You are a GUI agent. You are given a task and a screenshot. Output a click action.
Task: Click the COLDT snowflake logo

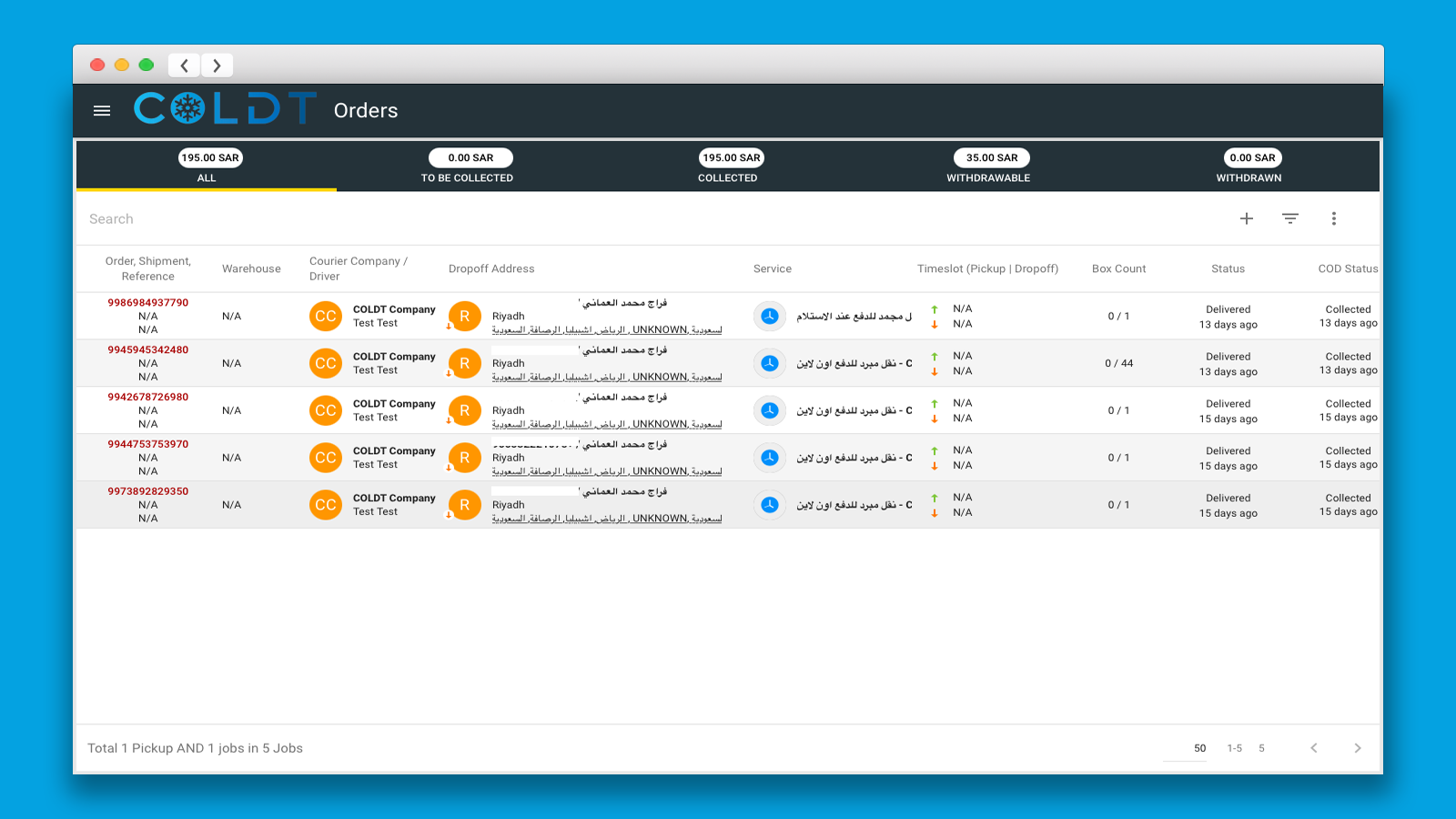pos(225,109)
